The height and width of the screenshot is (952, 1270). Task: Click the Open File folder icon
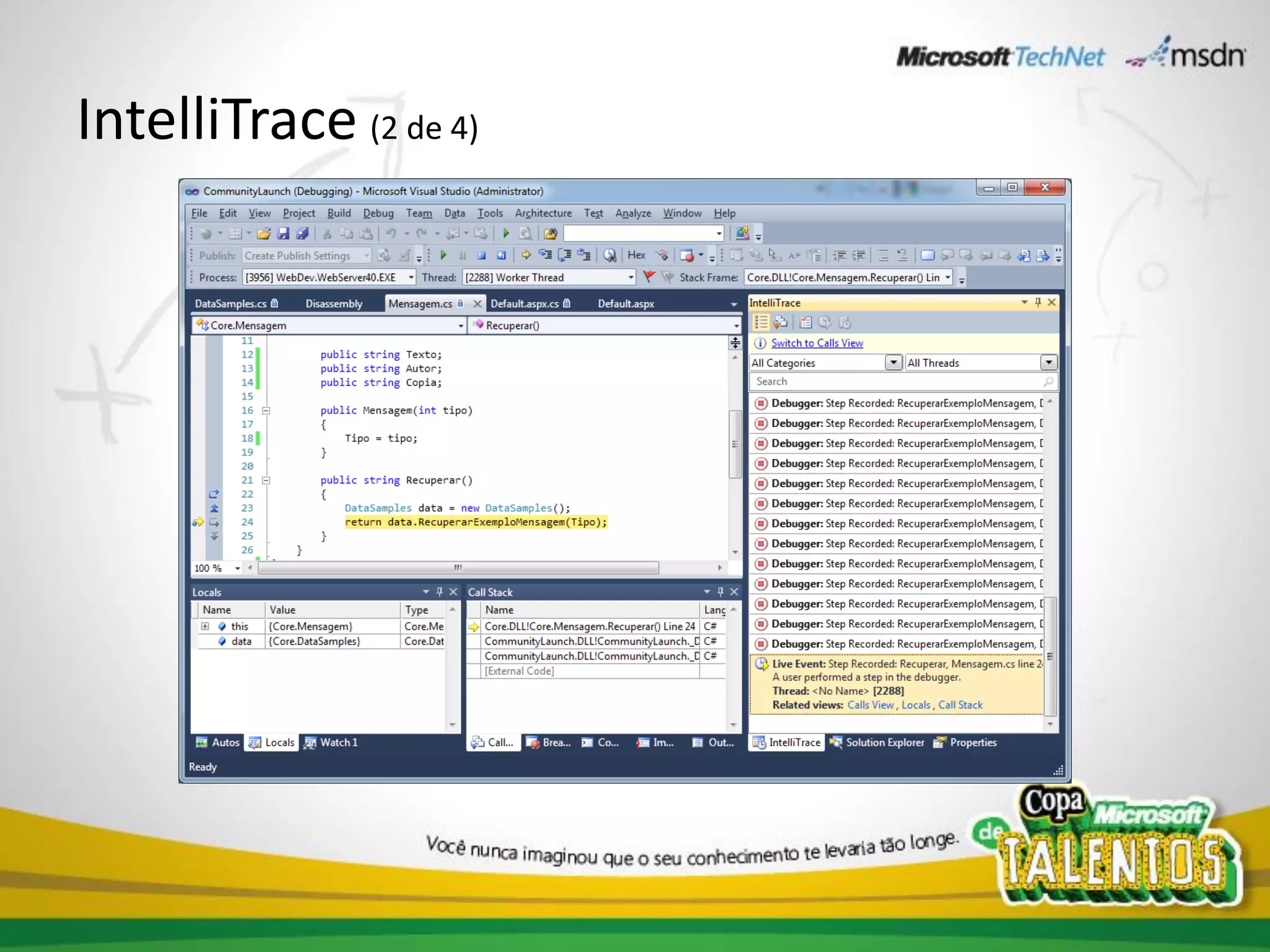point(264,234)
